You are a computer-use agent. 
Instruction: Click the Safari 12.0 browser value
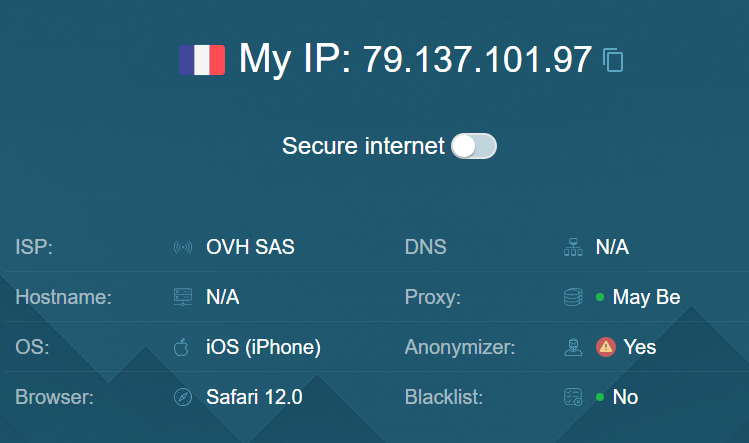(x=254, y=397)
